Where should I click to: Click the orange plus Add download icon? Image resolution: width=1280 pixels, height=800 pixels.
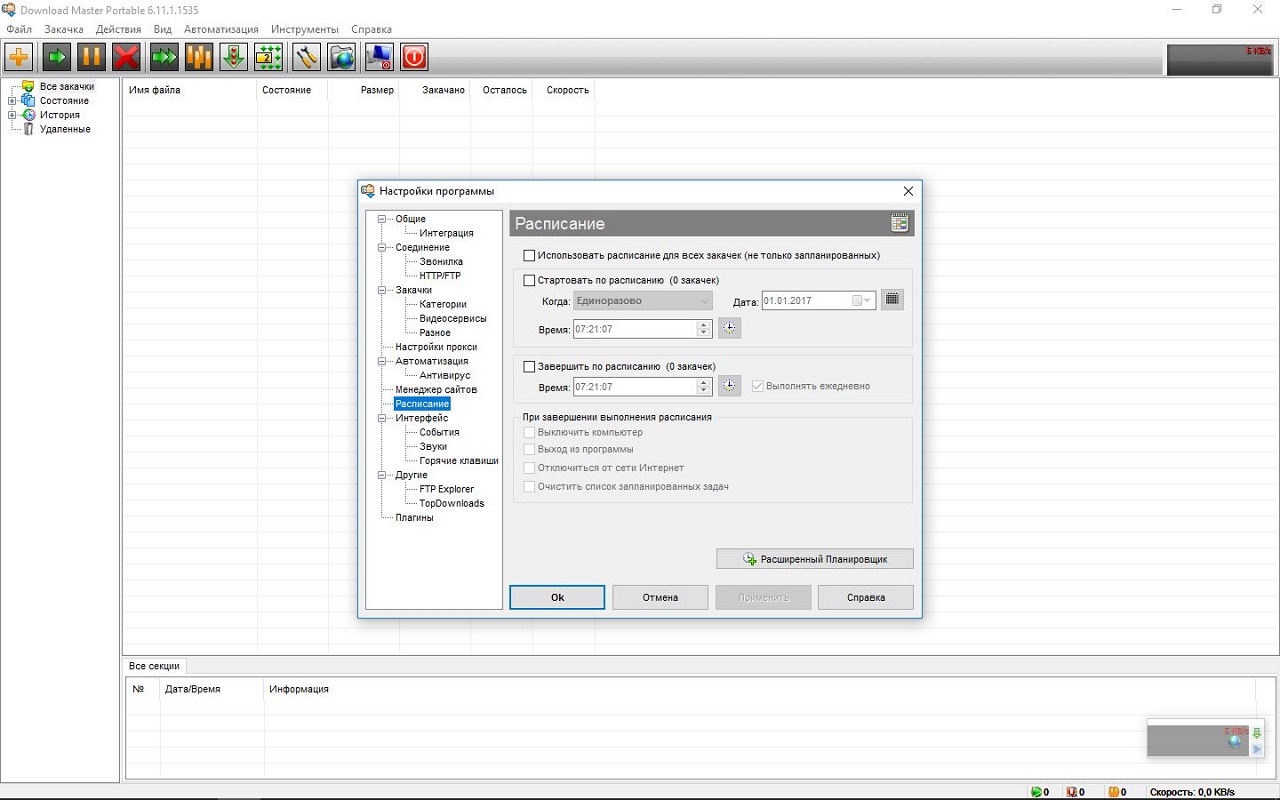19,57
